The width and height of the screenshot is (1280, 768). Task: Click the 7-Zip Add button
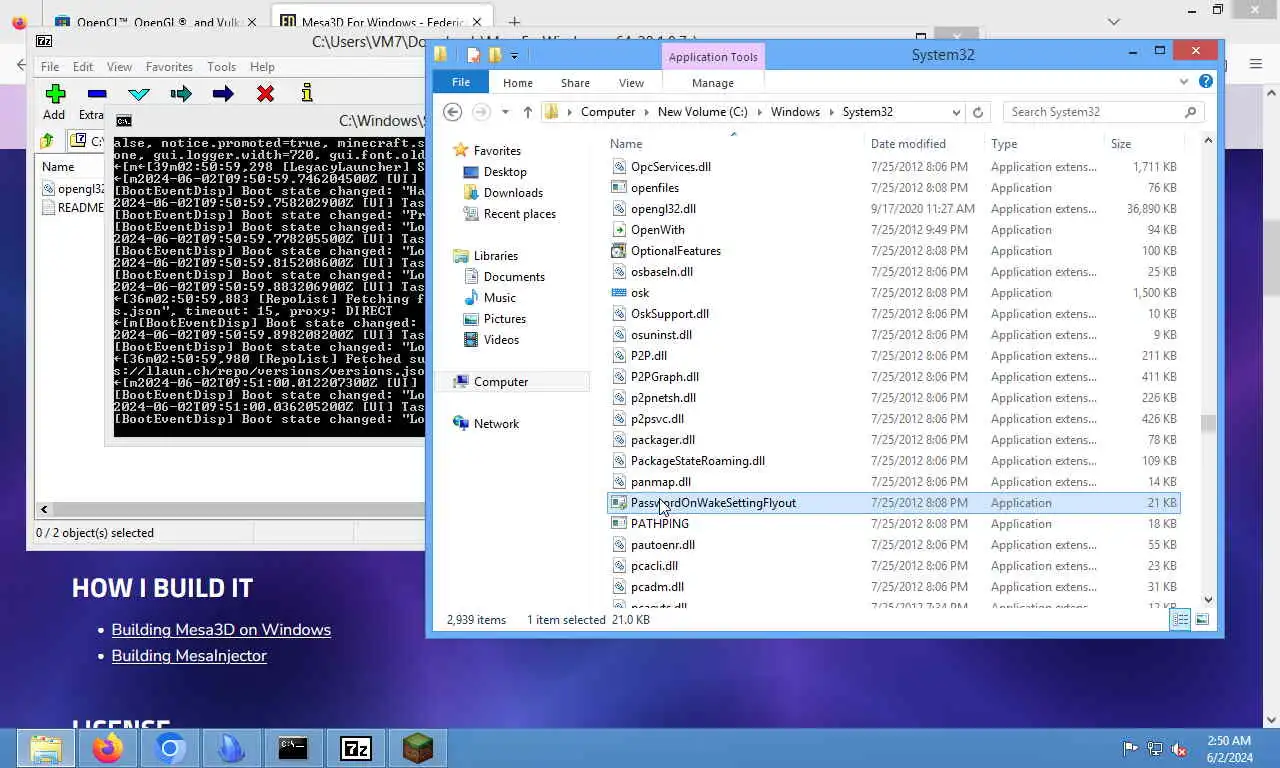pyautogui.click(x=55, y=102)
